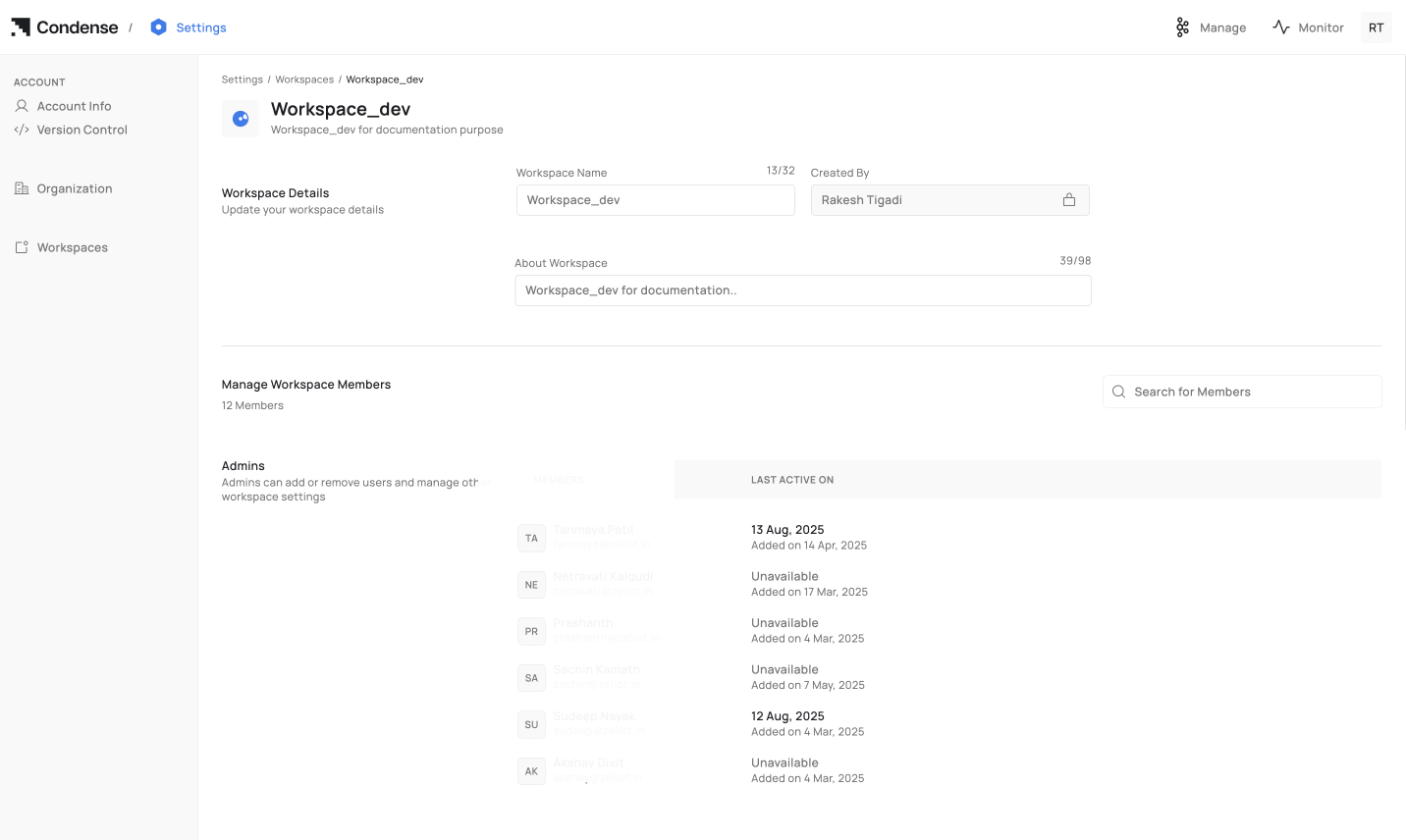Select the TA member avatar

pos(531,538)
